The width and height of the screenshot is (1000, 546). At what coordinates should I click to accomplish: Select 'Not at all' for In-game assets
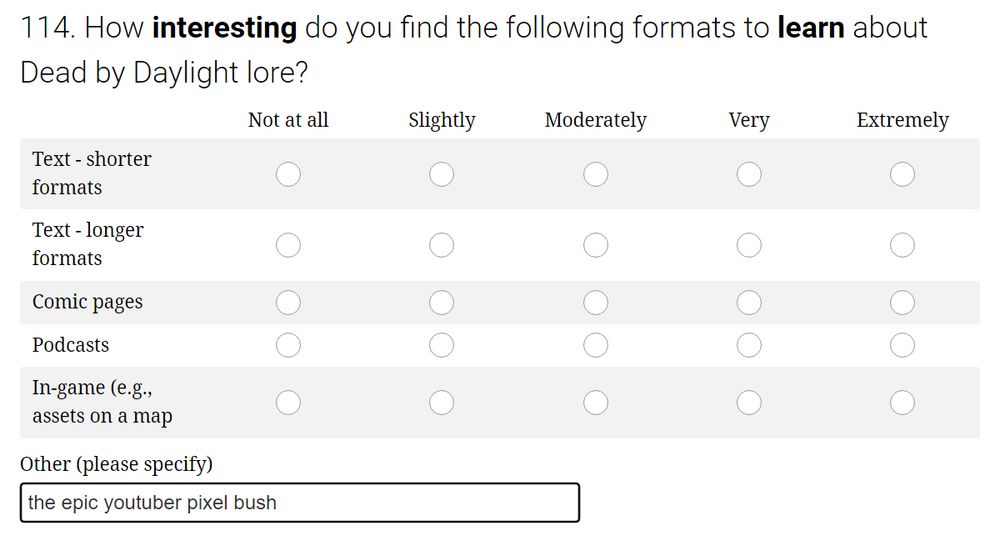tap(288, 402)
